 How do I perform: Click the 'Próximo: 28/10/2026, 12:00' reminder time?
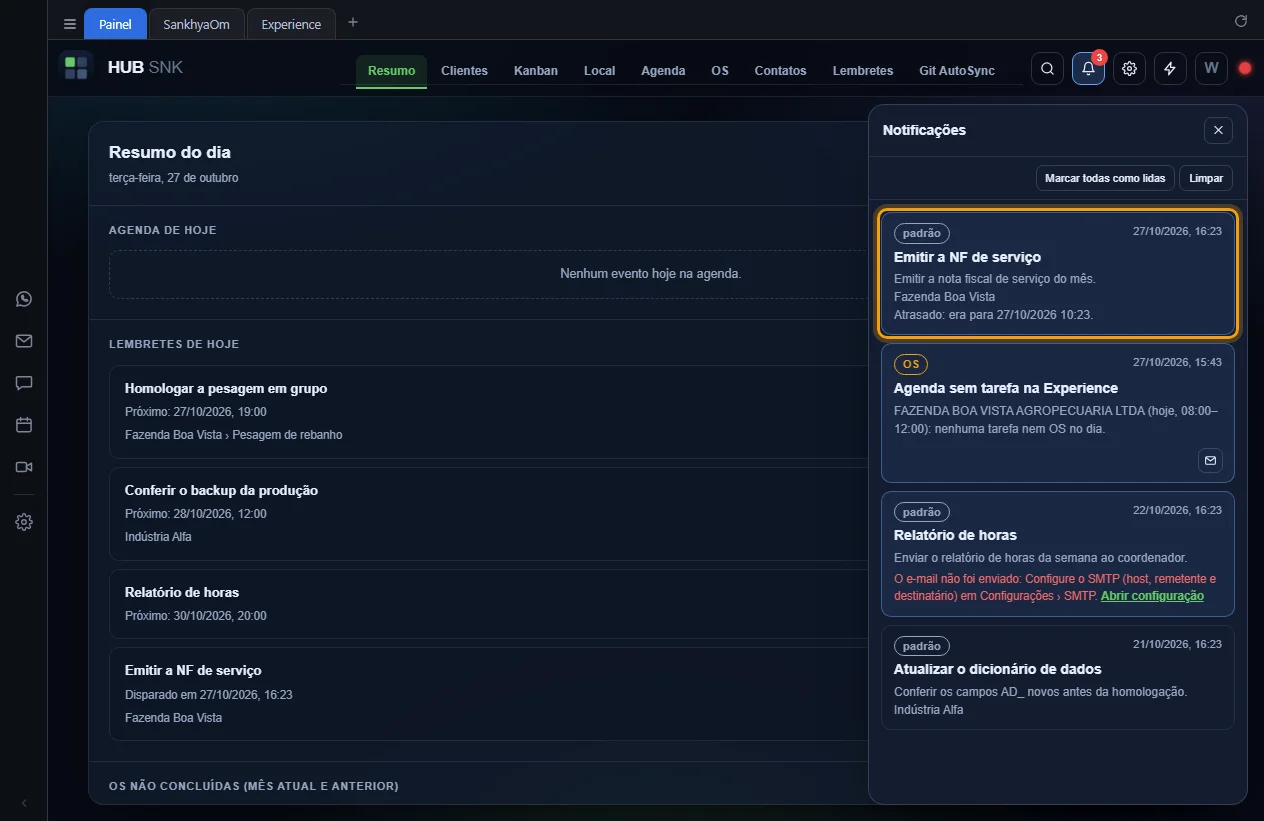click(196, 513)
